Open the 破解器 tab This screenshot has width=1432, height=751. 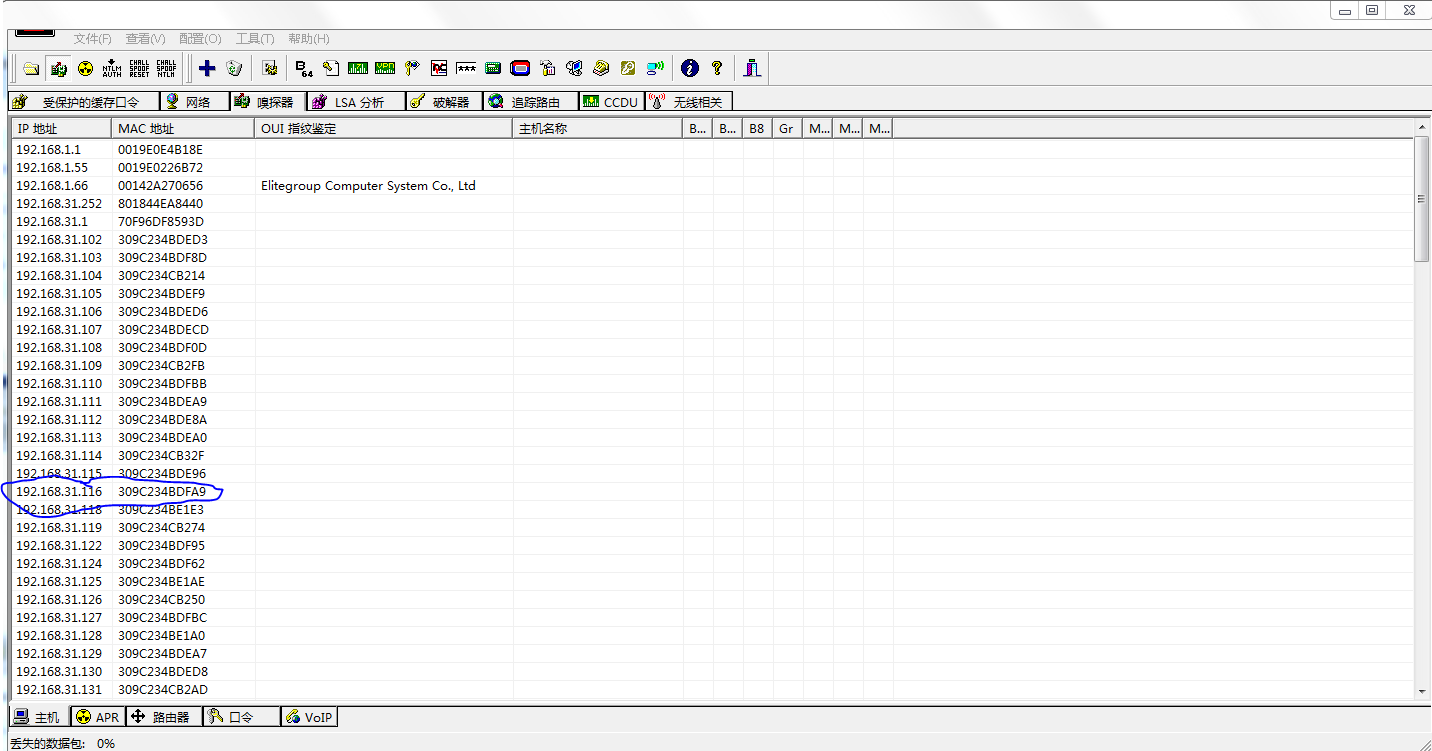[x=444, y=102]
